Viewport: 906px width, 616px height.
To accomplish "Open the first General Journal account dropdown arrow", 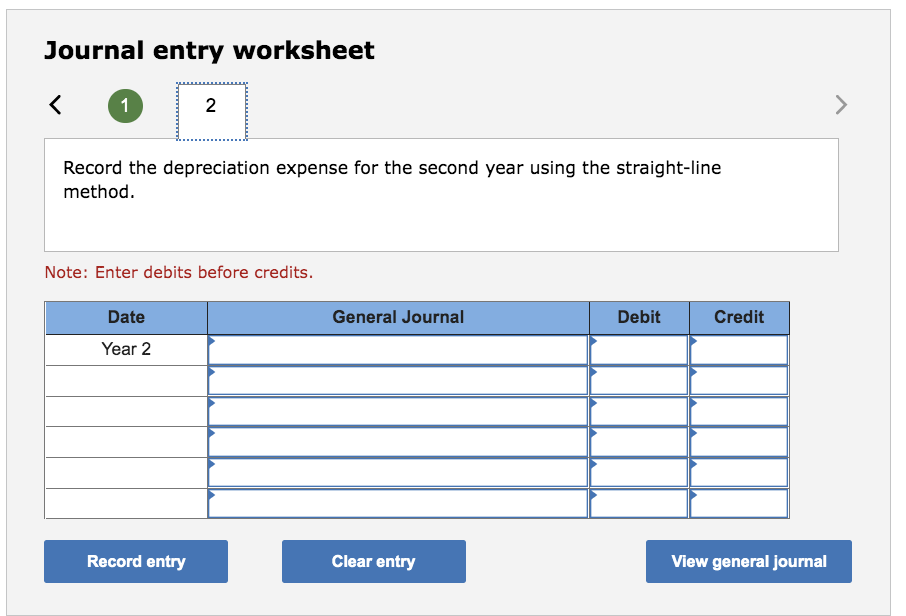I will click(x=211, y=342).
